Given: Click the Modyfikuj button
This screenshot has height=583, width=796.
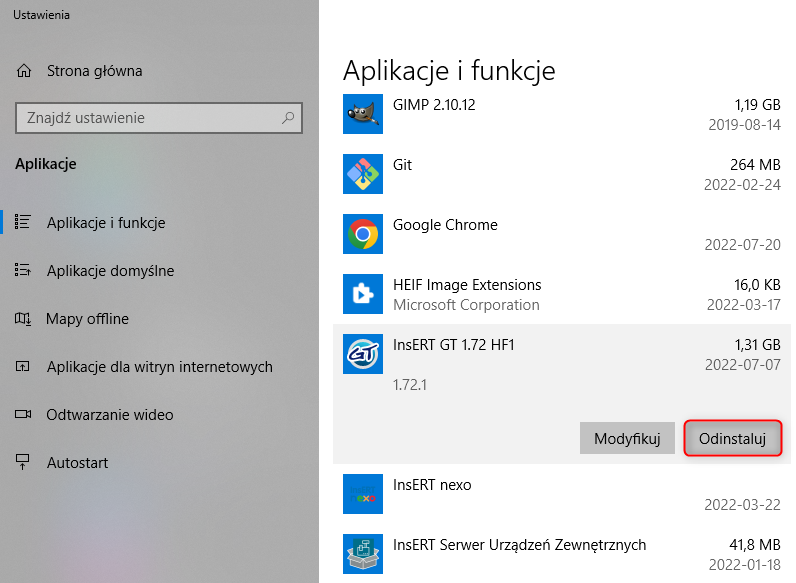Looking at the screenshot, I should click(x=627, y=438).
